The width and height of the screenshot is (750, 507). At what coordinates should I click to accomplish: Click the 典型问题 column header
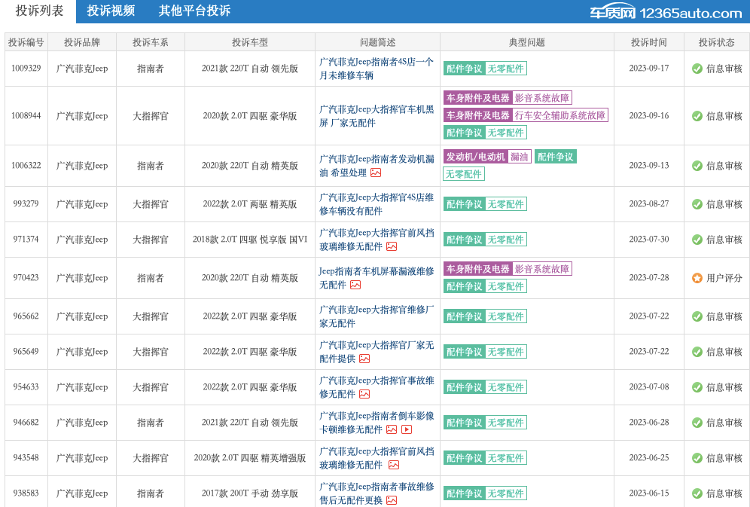pyautogui.click(x=527, y=42)
